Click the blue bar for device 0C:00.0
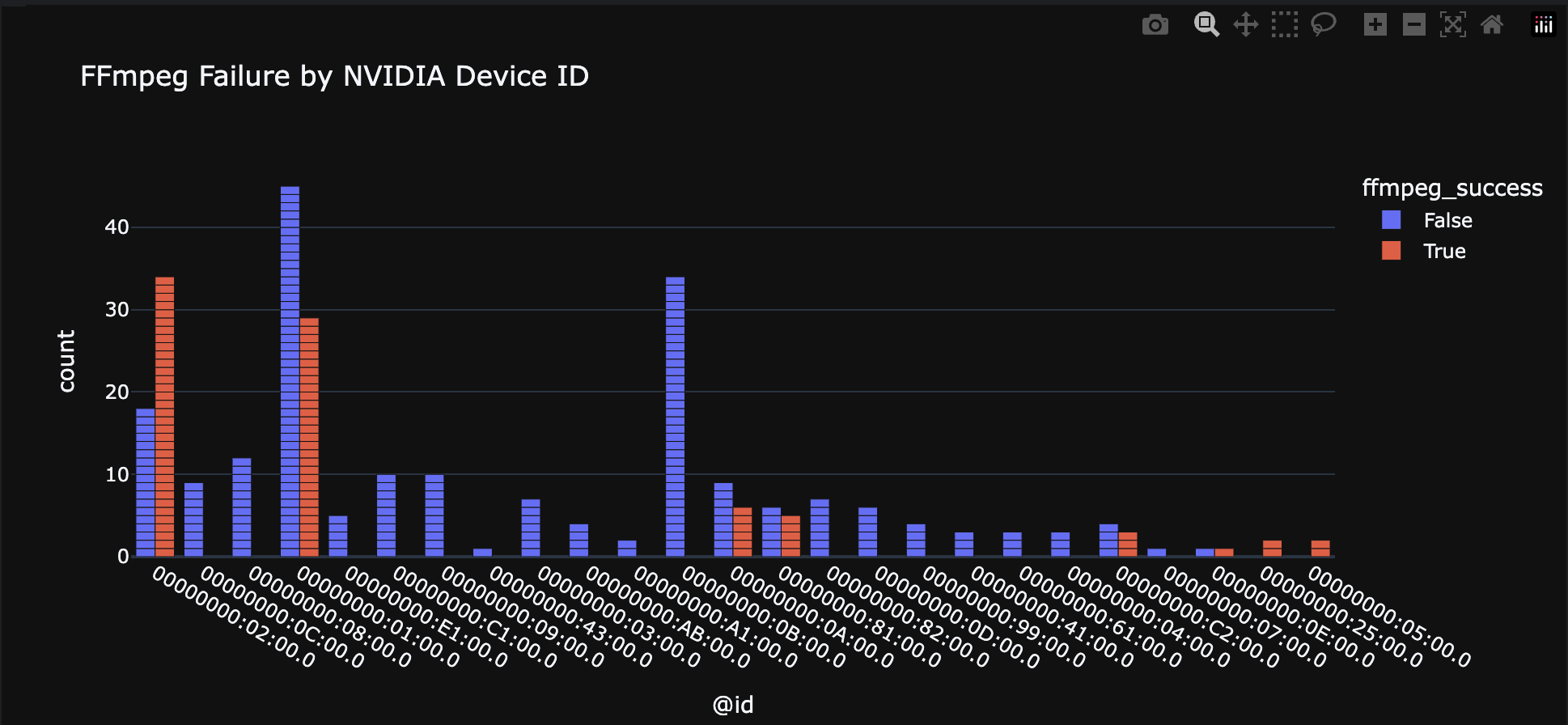 coord(193,519)
